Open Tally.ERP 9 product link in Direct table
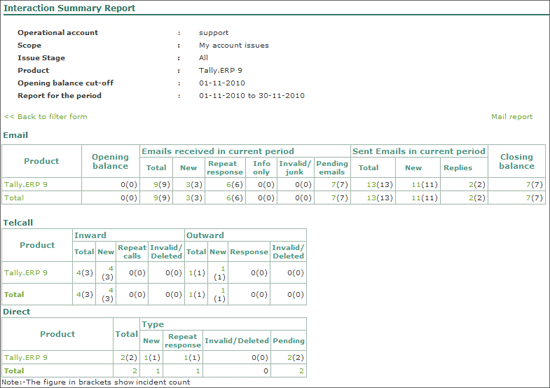 [26, 357]
